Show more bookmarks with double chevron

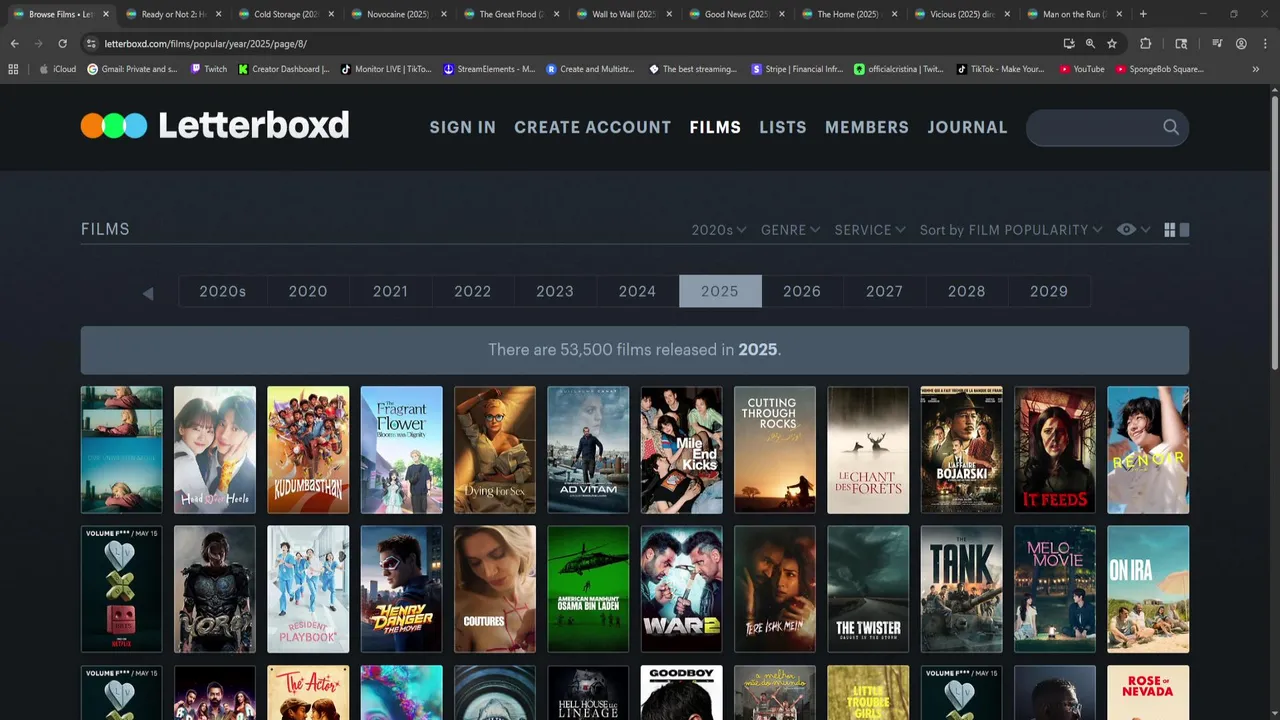coord(1255,69)
